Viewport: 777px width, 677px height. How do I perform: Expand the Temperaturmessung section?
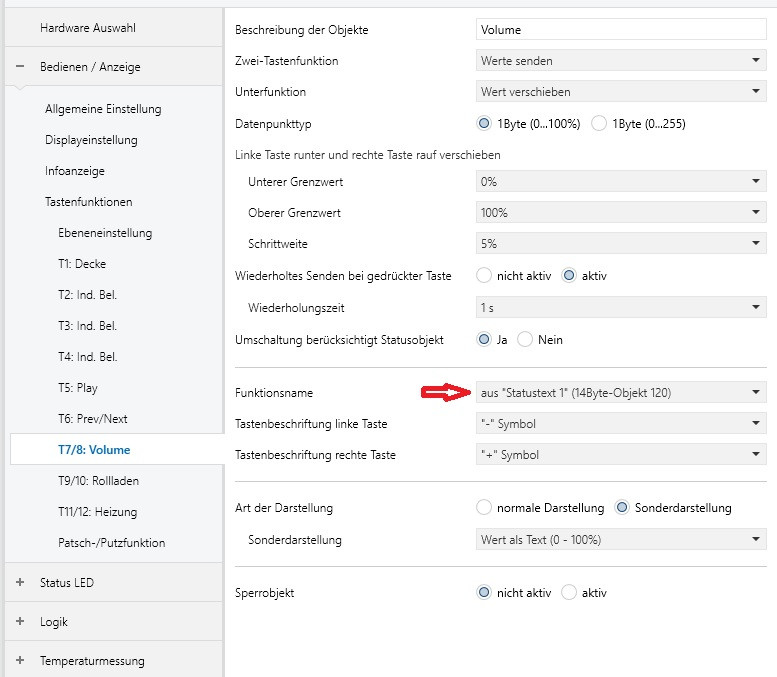coord(20,660)
